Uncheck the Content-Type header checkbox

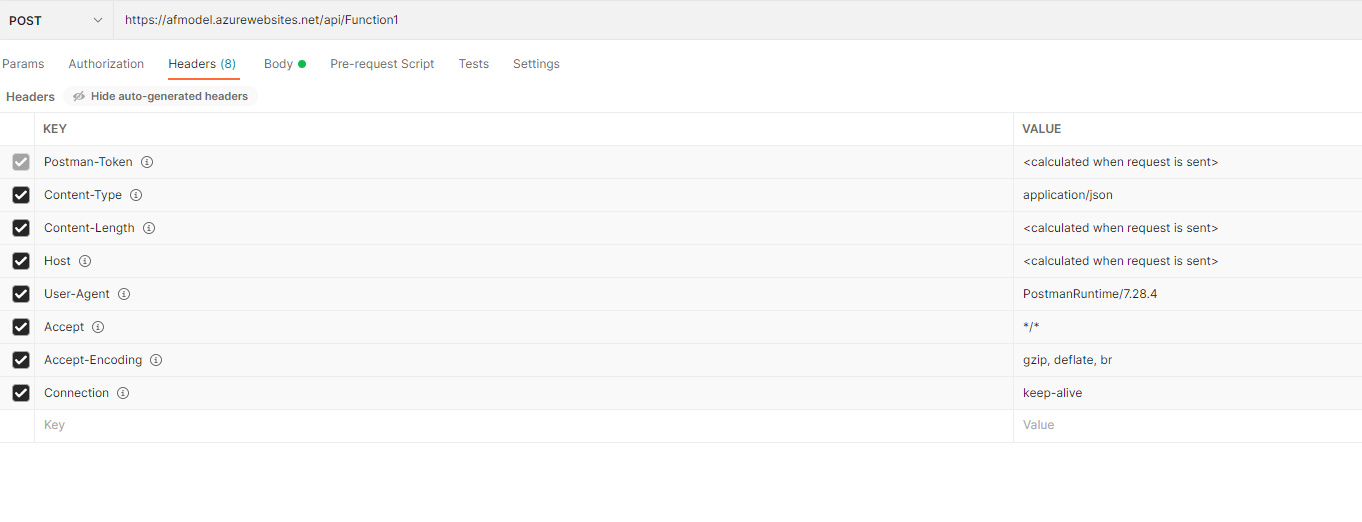(21, 195)
